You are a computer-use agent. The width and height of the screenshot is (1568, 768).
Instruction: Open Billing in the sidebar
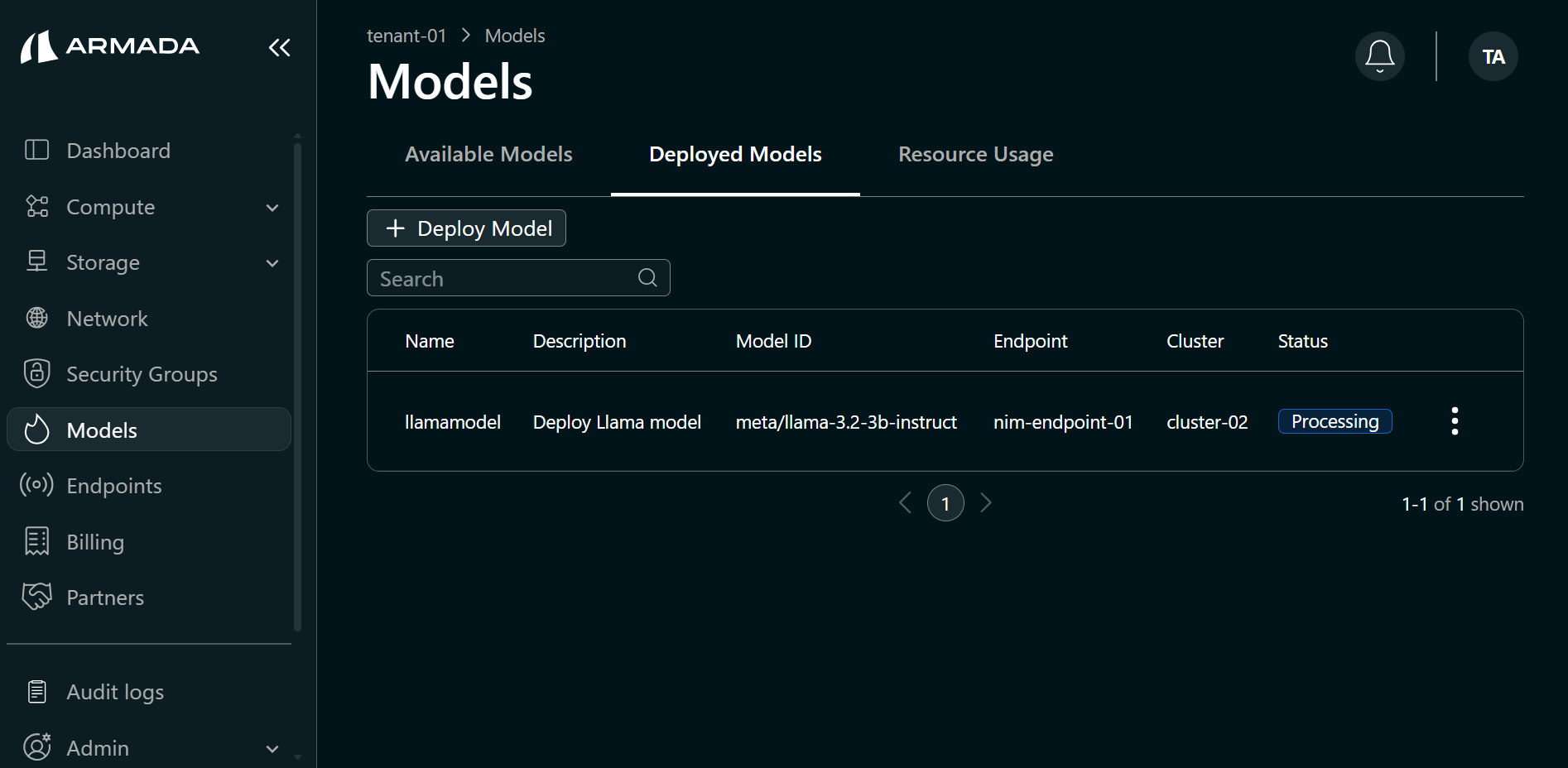[x=149, y=542]
